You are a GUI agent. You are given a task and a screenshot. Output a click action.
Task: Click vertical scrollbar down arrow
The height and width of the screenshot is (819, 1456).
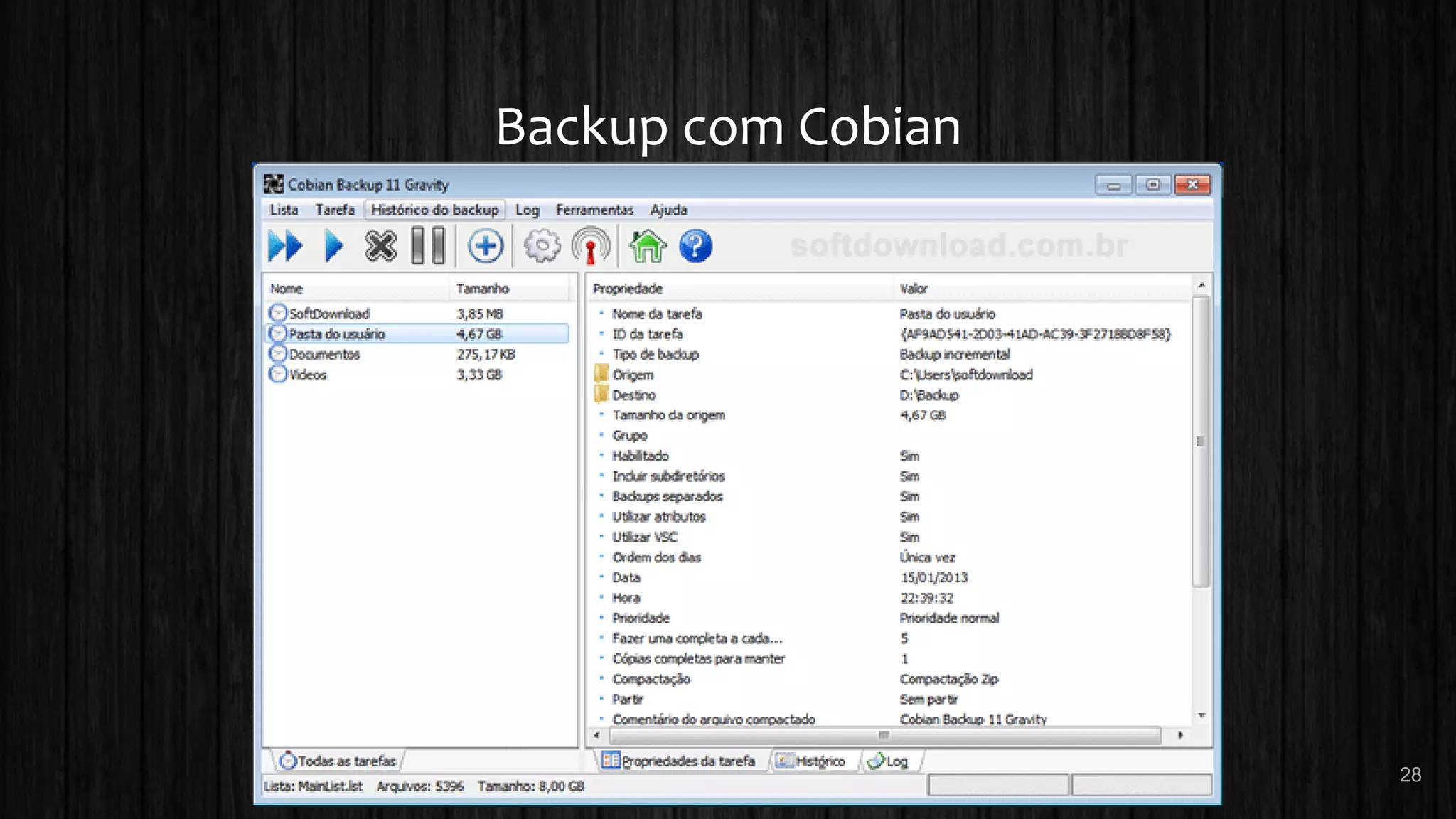click(x=1201, y=715)
